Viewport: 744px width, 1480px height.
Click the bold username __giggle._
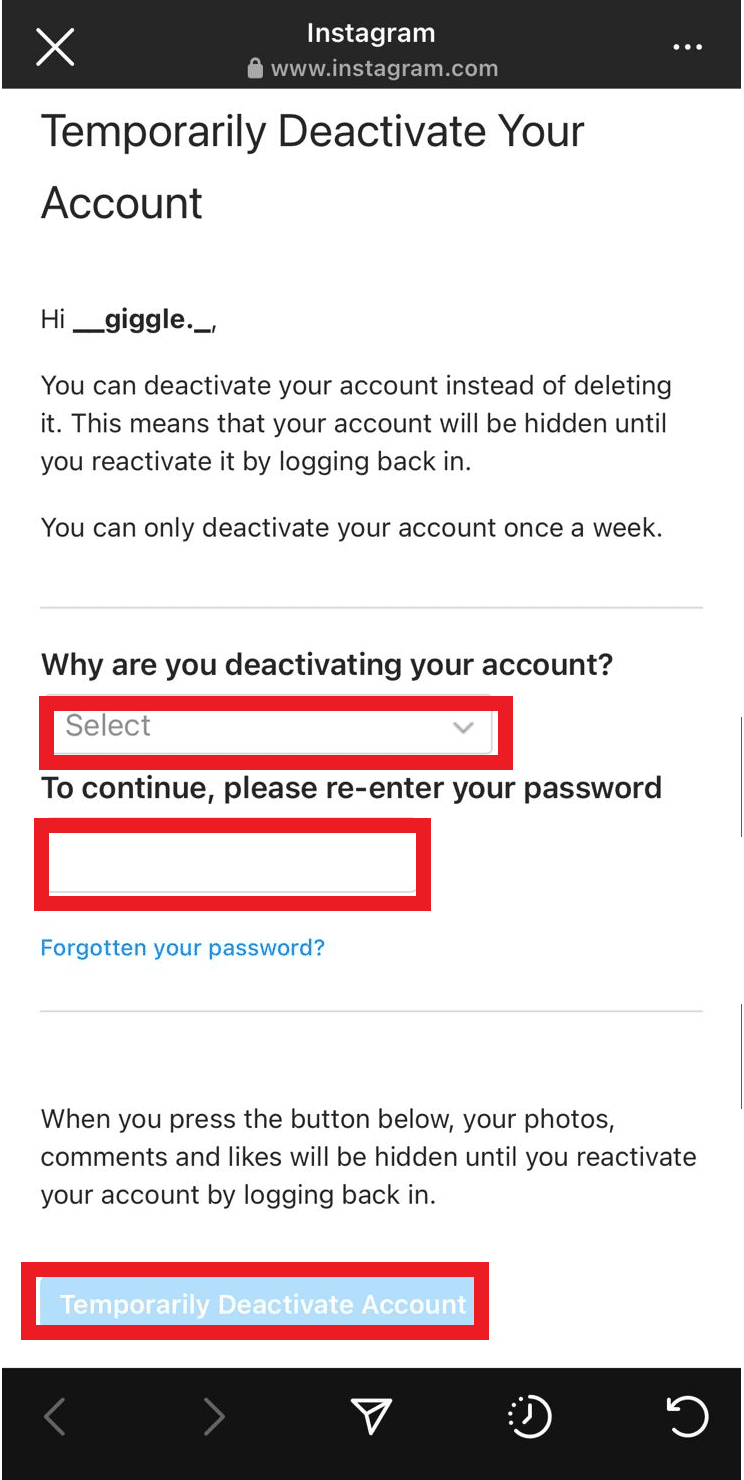coord(142,320)
